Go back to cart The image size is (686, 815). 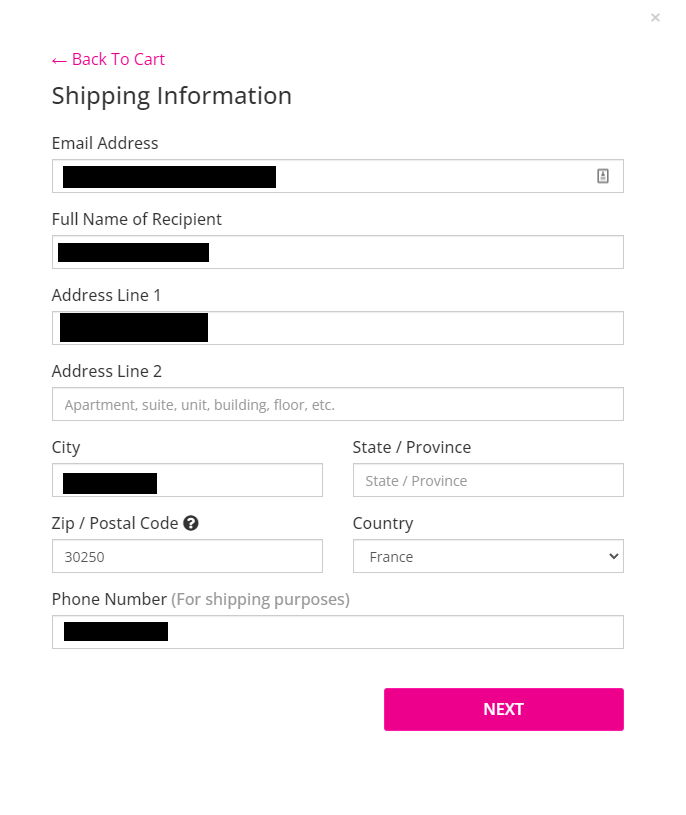click(x=108, y=59)
